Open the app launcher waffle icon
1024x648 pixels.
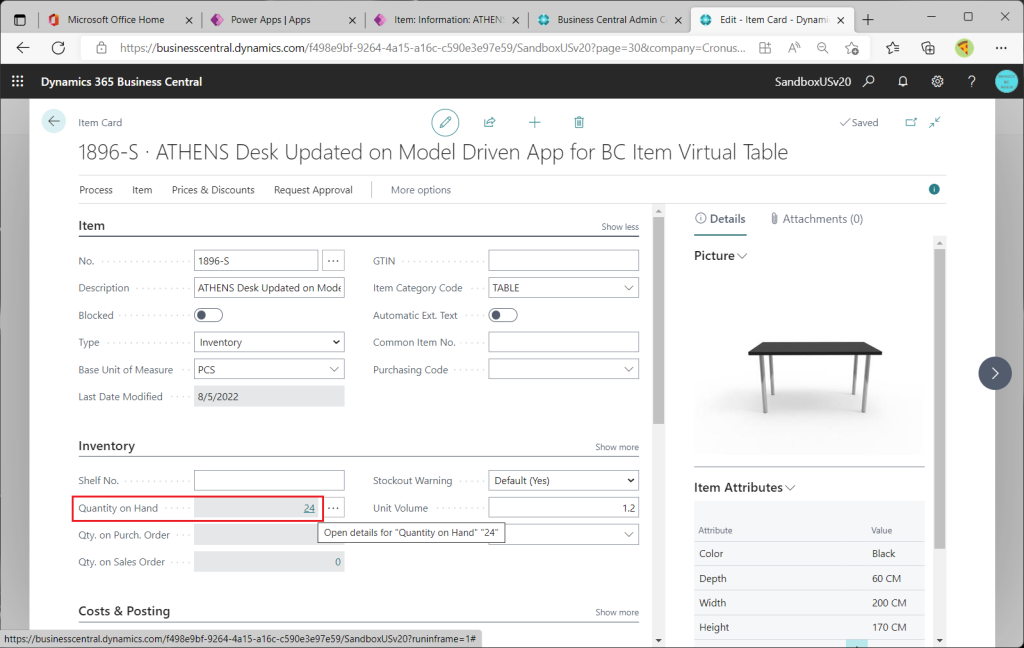(x=18, y=82)
